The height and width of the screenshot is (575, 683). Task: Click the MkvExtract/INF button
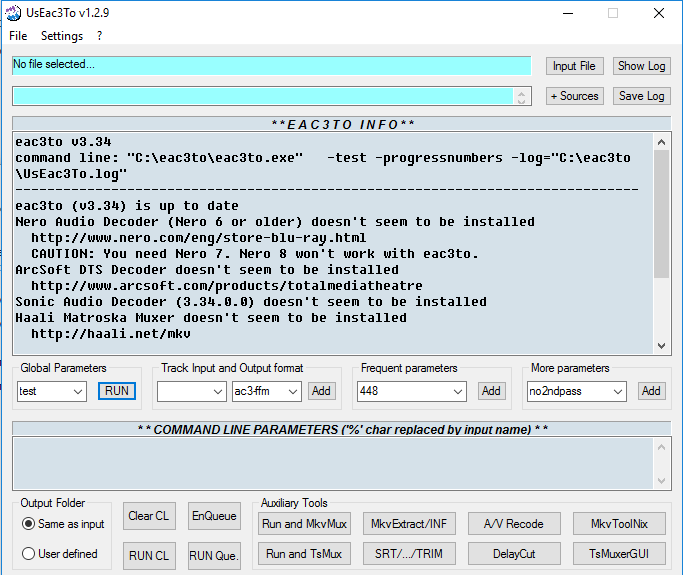[x=409, y=524]
